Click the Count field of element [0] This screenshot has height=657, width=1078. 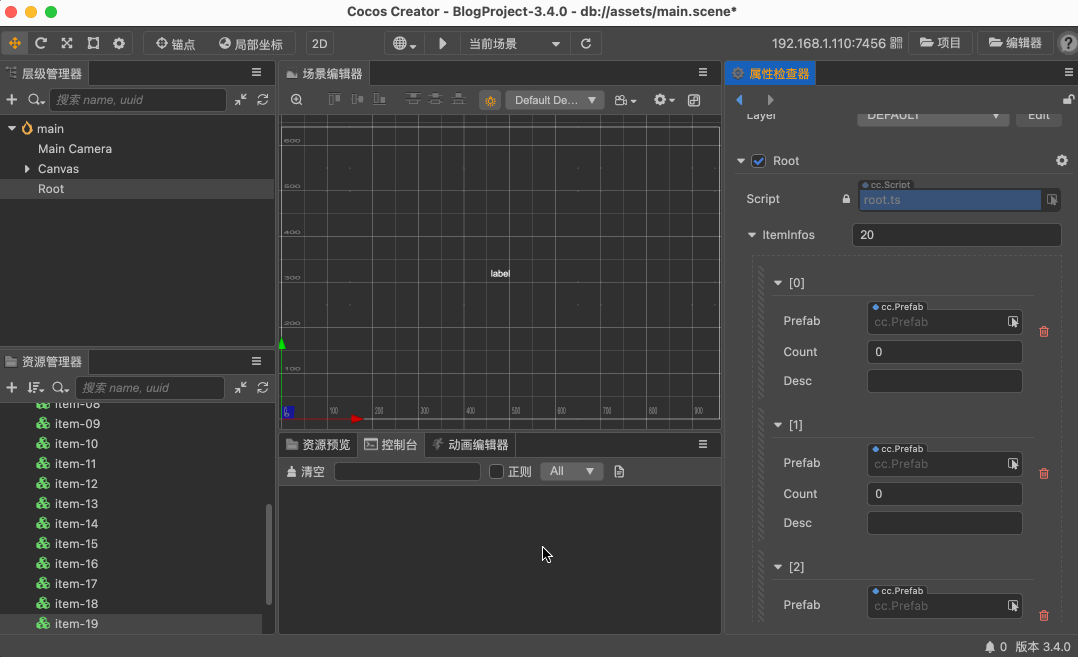(x=945, y=352)
